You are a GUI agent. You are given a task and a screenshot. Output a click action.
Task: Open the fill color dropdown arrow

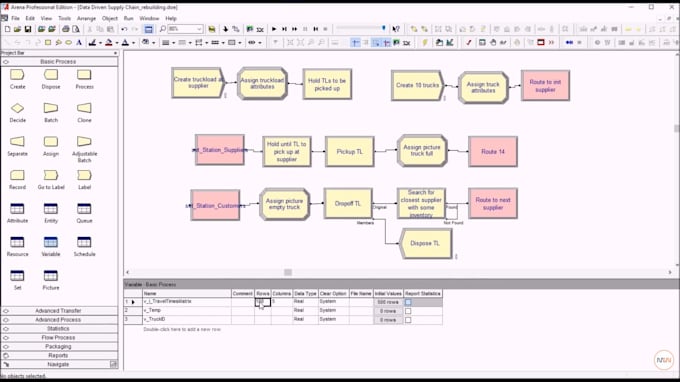tap(117, 42)
